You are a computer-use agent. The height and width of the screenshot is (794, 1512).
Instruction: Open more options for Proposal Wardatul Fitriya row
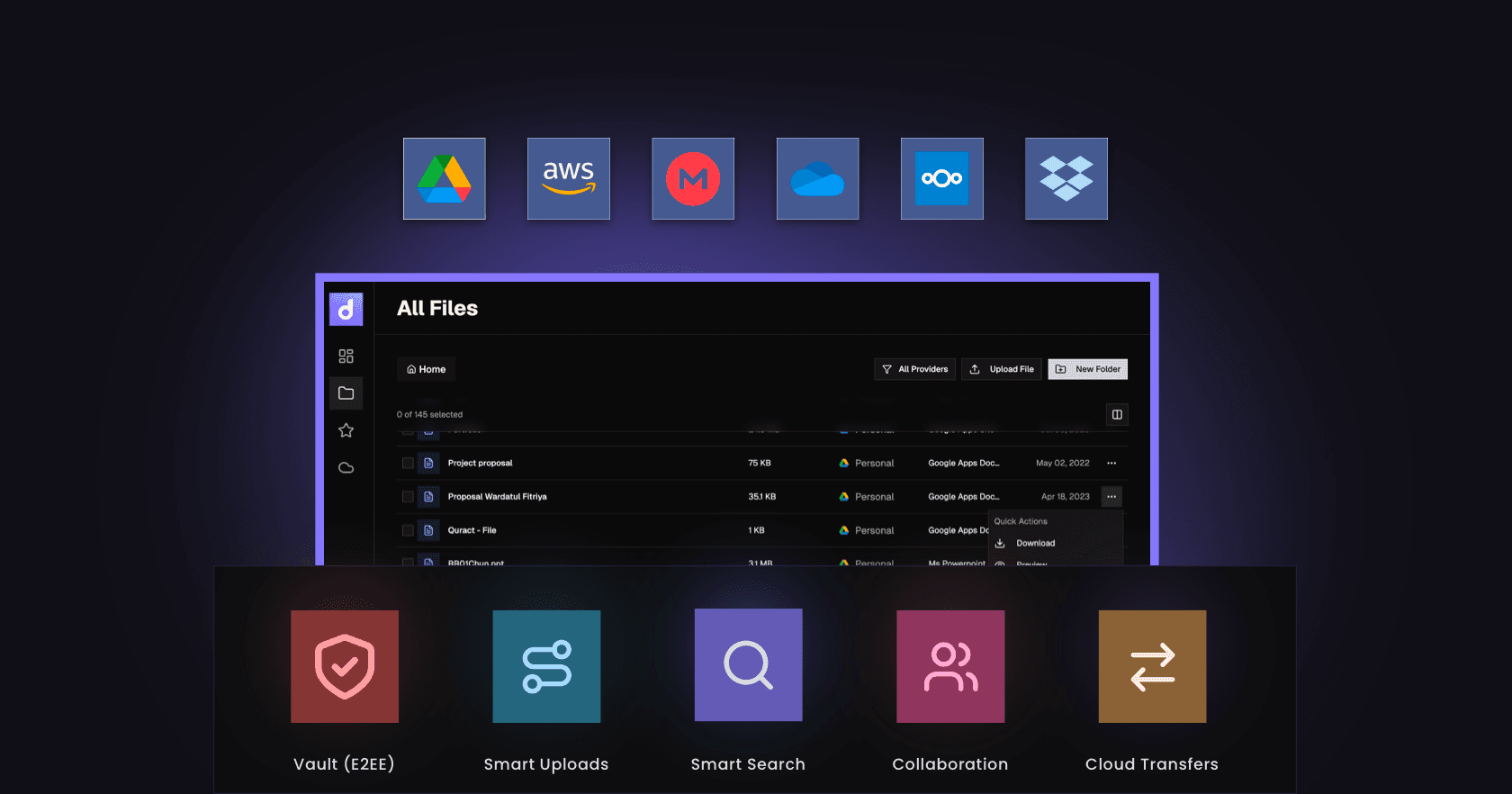[1111, 496]
